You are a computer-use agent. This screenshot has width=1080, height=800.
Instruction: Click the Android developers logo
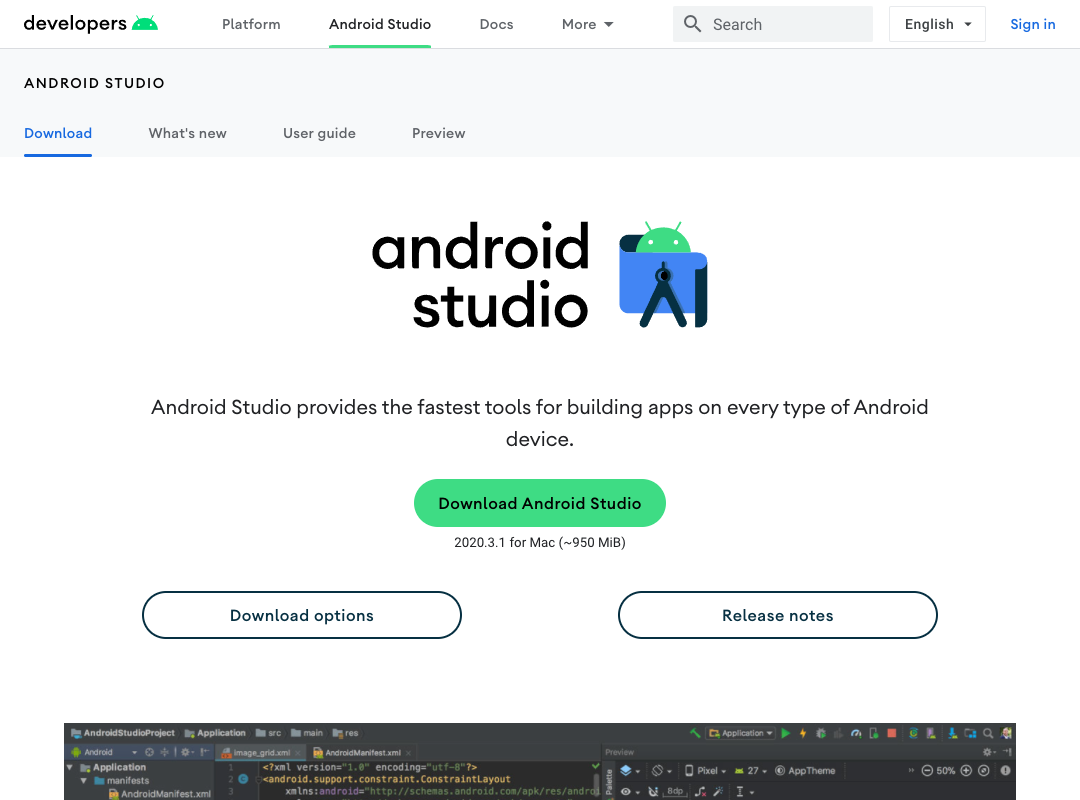tap(90, 24)
